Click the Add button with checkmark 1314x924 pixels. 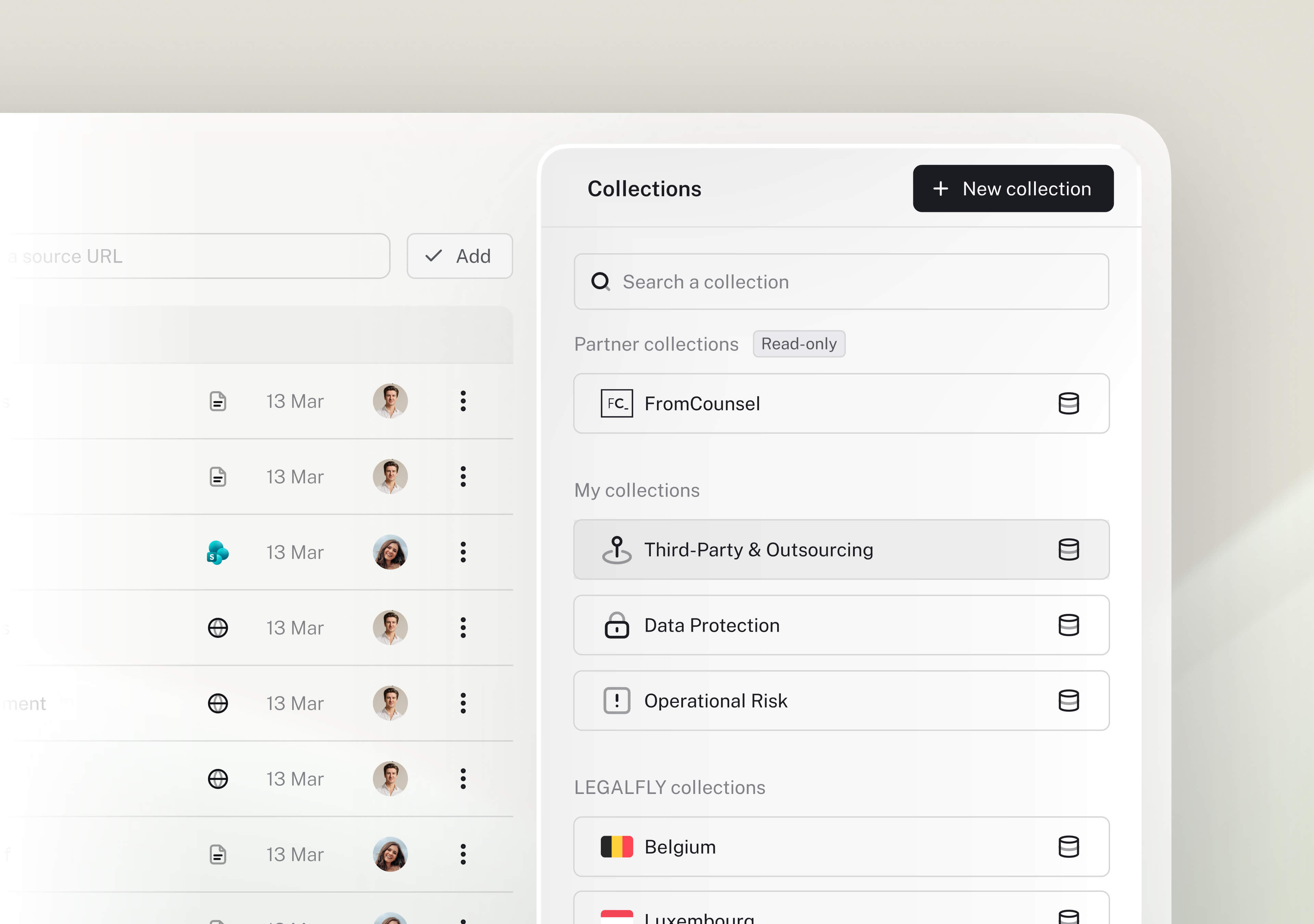(x=460, y=256)
